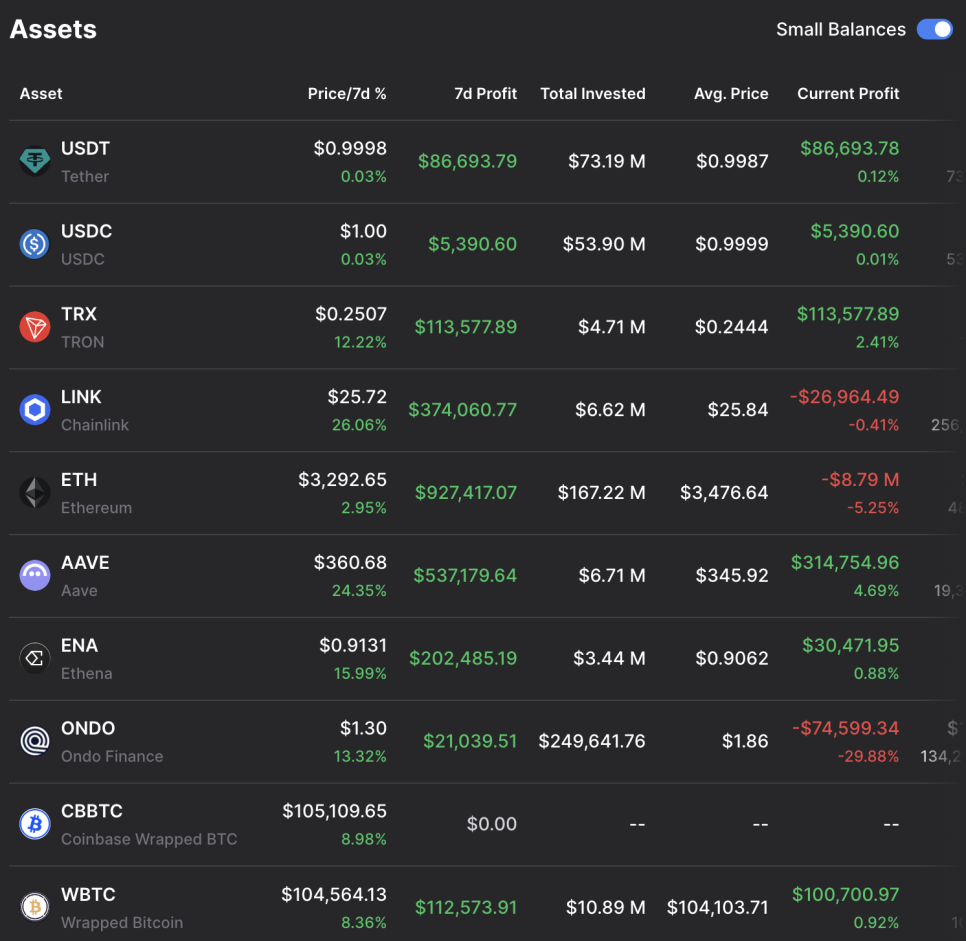Click the CBBTC price $105,109.65
The height and width of the screenshot is (941, 966).
[334, 811]
